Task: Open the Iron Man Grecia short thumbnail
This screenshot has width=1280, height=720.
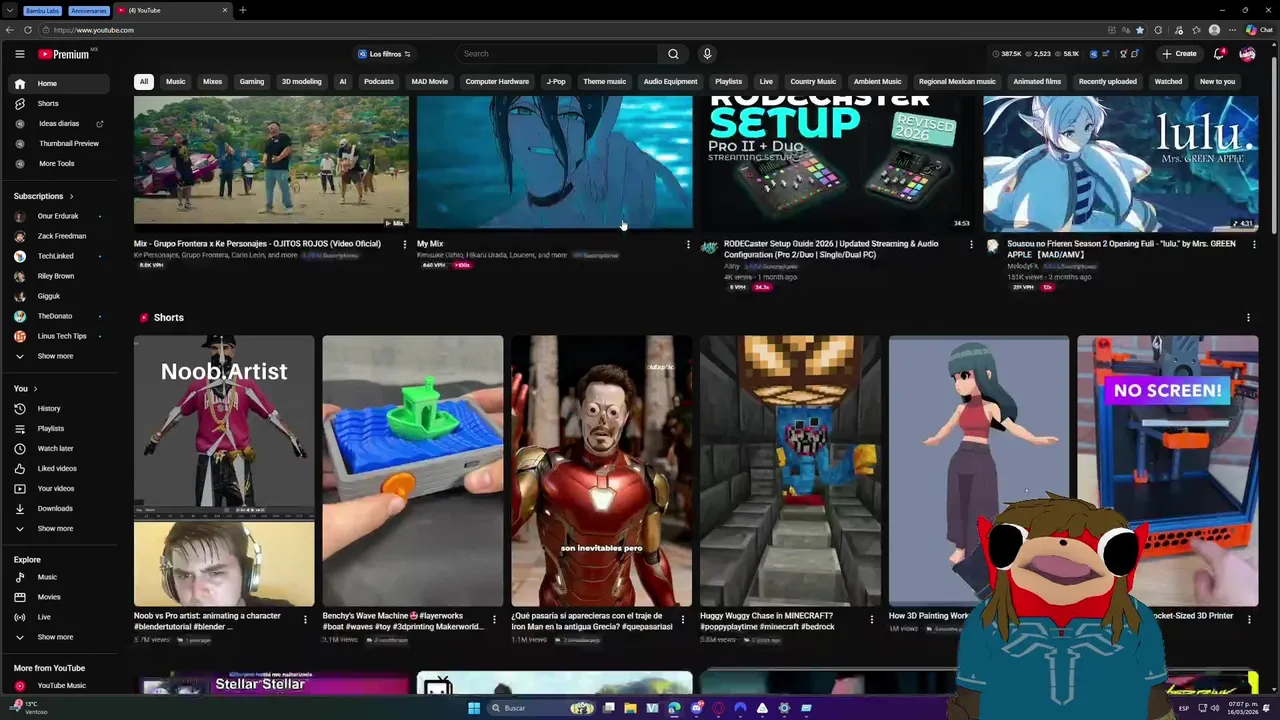Action: click(601, 471)
